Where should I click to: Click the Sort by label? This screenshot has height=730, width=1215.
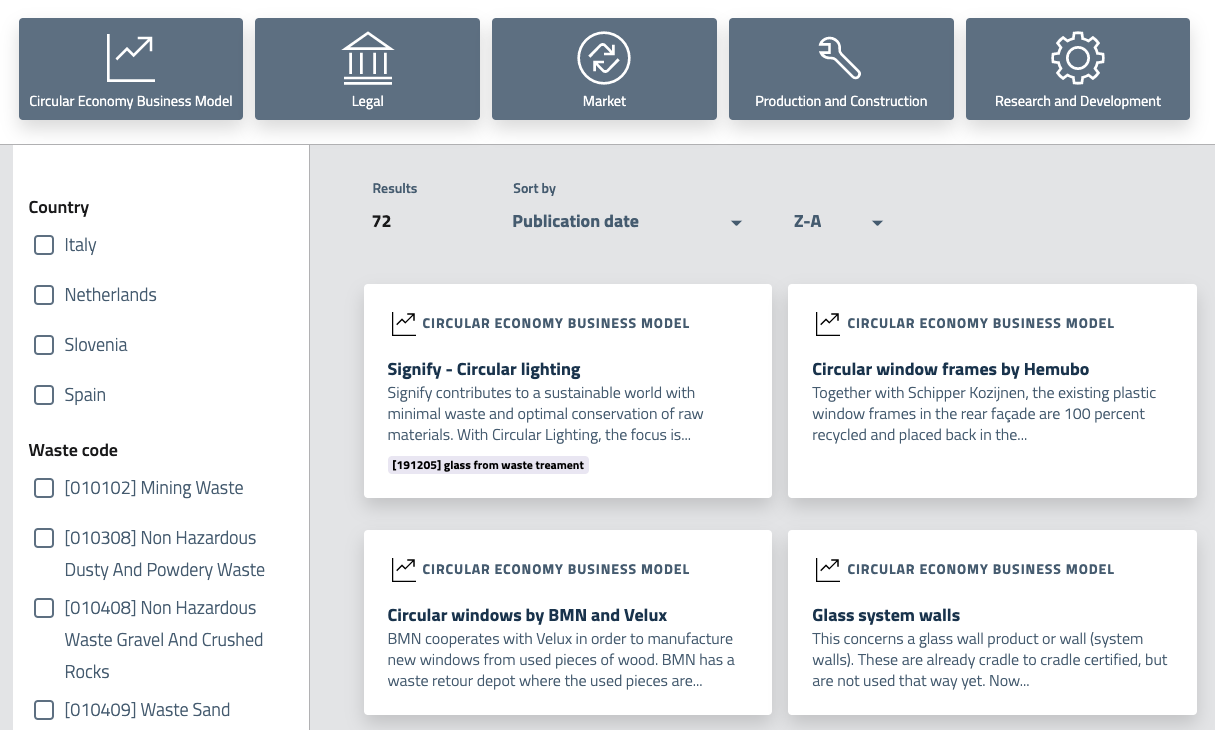coord(534,188)
